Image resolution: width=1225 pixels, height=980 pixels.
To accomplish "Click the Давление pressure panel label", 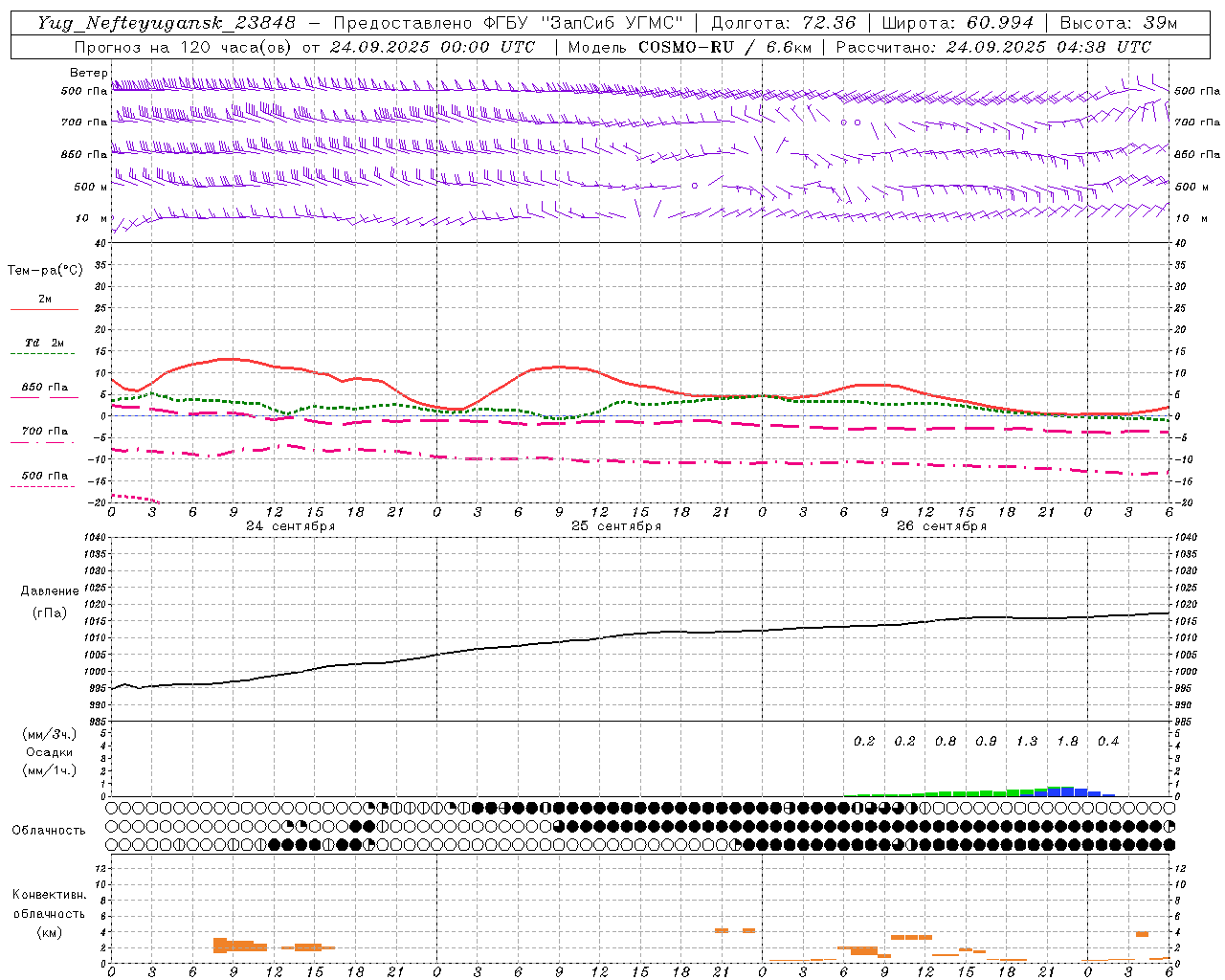I will pos(50,591).
